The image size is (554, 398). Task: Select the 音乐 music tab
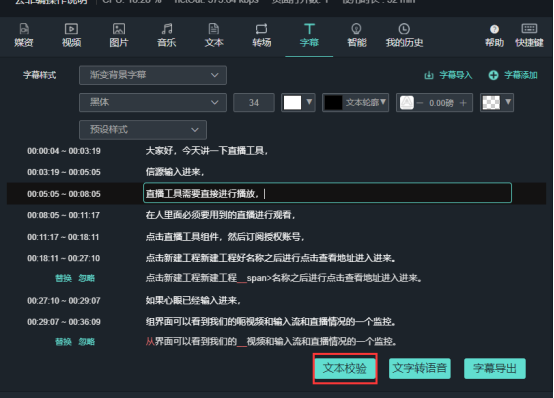(166, 35)
